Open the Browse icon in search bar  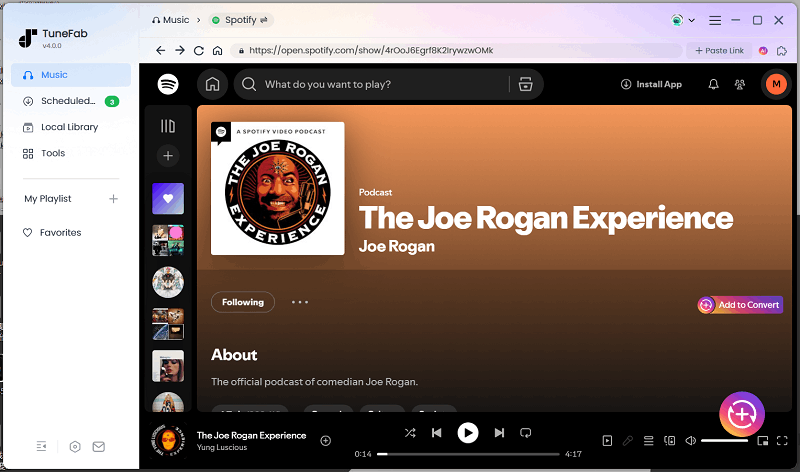(525, 85)
